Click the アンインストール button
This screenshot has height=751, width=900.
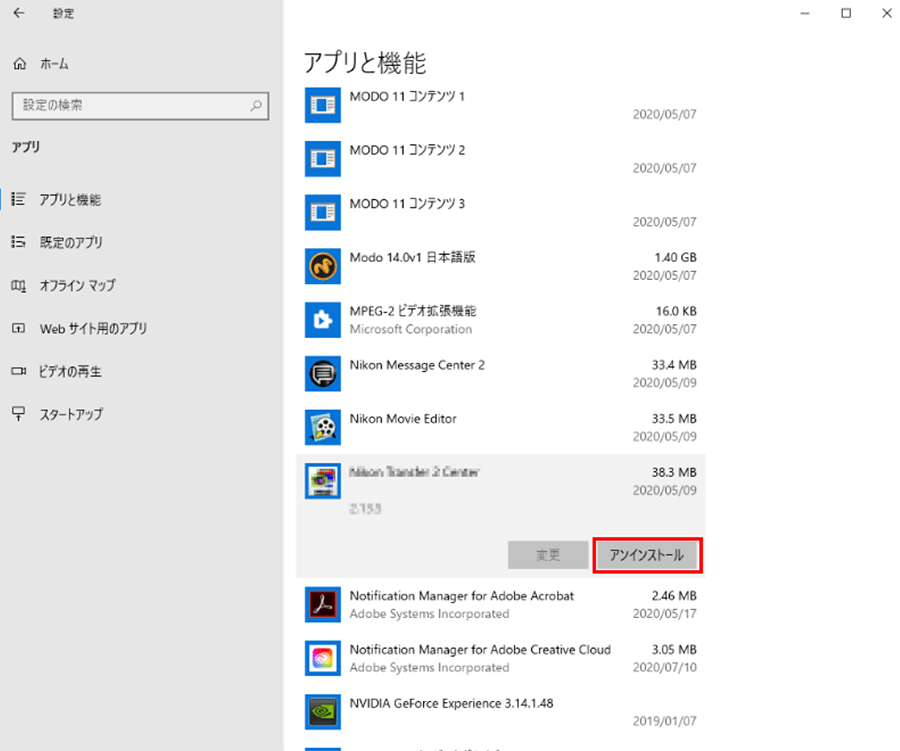point(647,555)
